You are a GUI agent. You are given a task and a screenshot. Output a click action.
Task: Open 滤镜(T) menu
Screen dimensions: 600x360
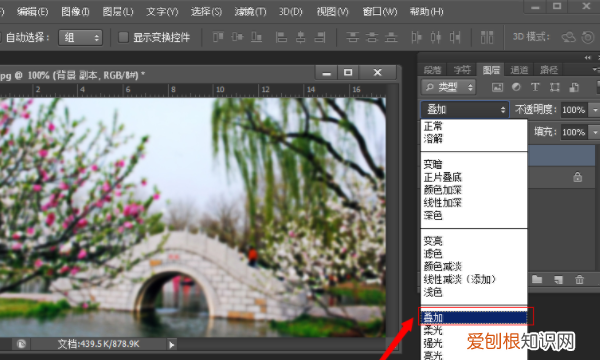coord(250,11)
